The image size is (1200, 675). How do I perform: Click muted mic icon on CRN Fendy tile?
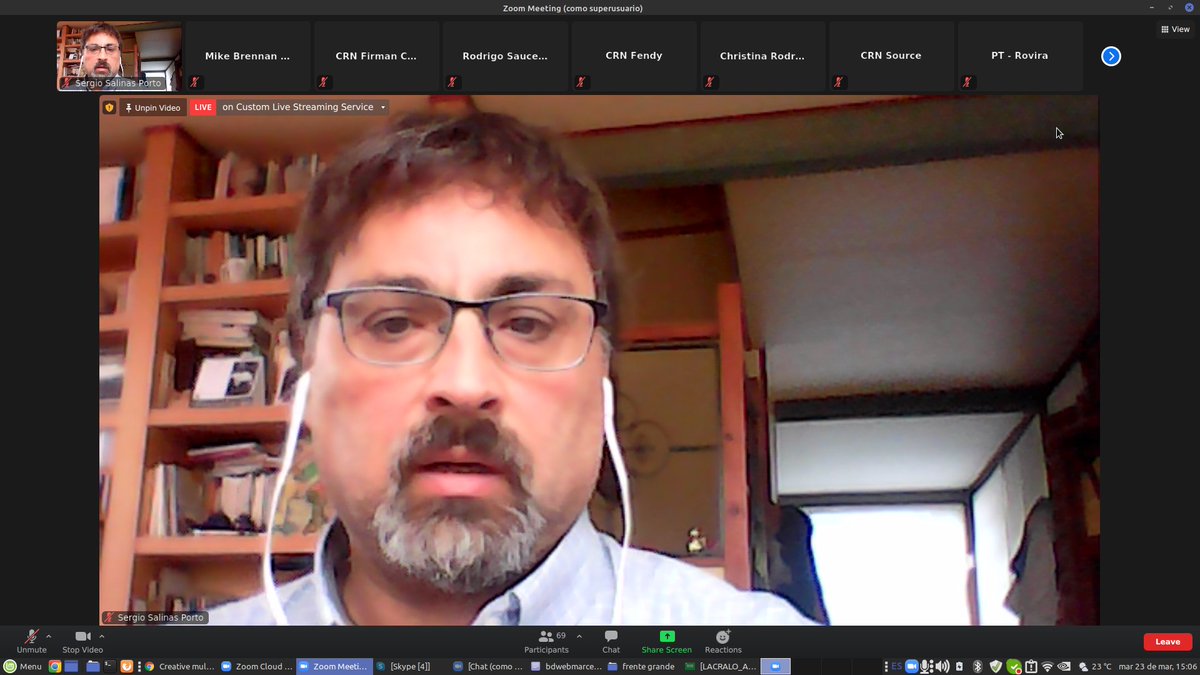pos(581,82)
